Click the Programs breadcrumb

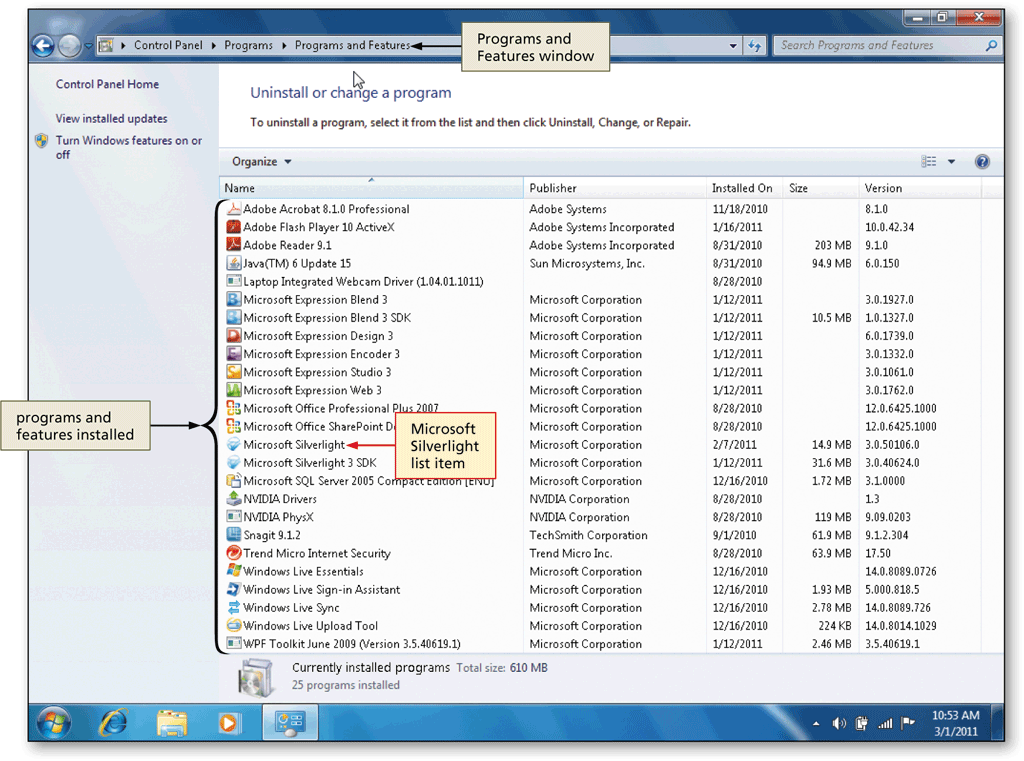[x=249, y=45]
